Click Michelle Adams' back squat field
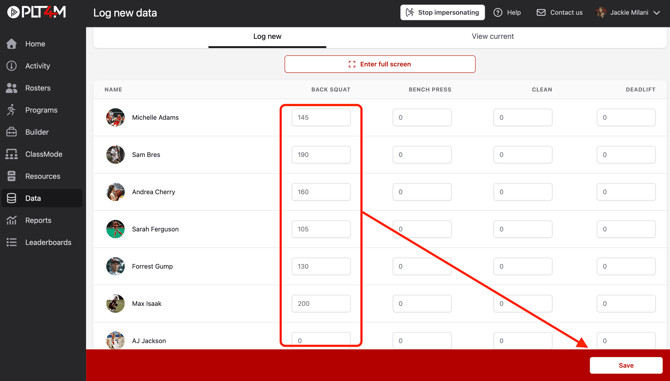Screen dimensions: 670x381 [321, 117]
